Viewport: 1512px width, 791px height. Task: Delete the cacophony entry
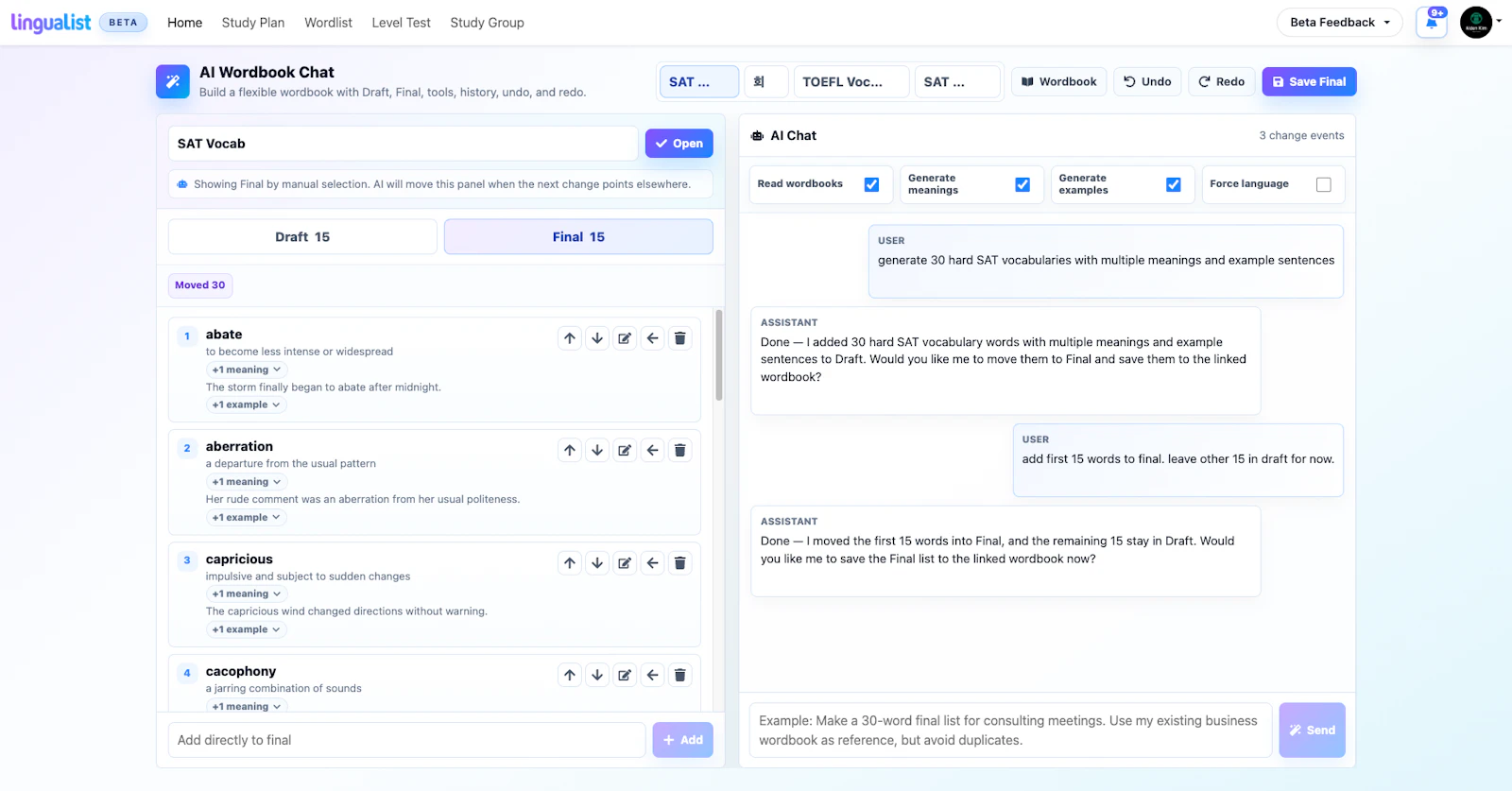(679, 675)
